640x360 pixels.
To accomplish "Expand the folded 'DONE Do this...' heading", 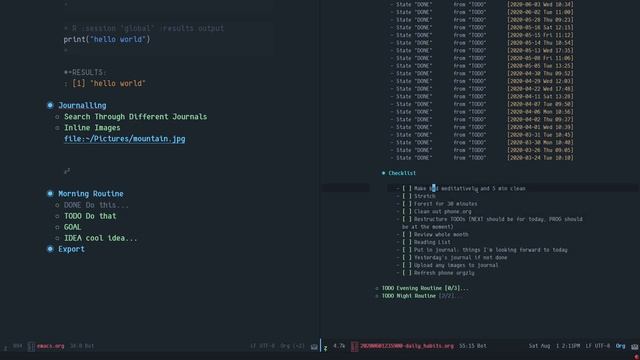I will (96, 205).
